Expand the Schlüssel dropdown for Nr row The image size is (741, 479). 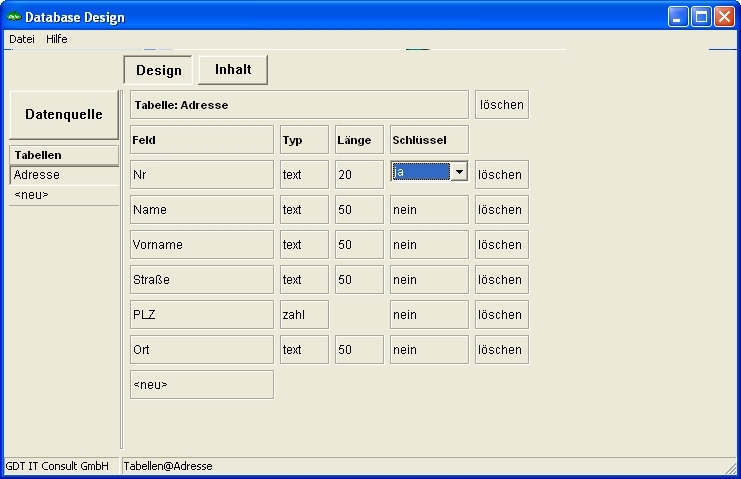458,172
